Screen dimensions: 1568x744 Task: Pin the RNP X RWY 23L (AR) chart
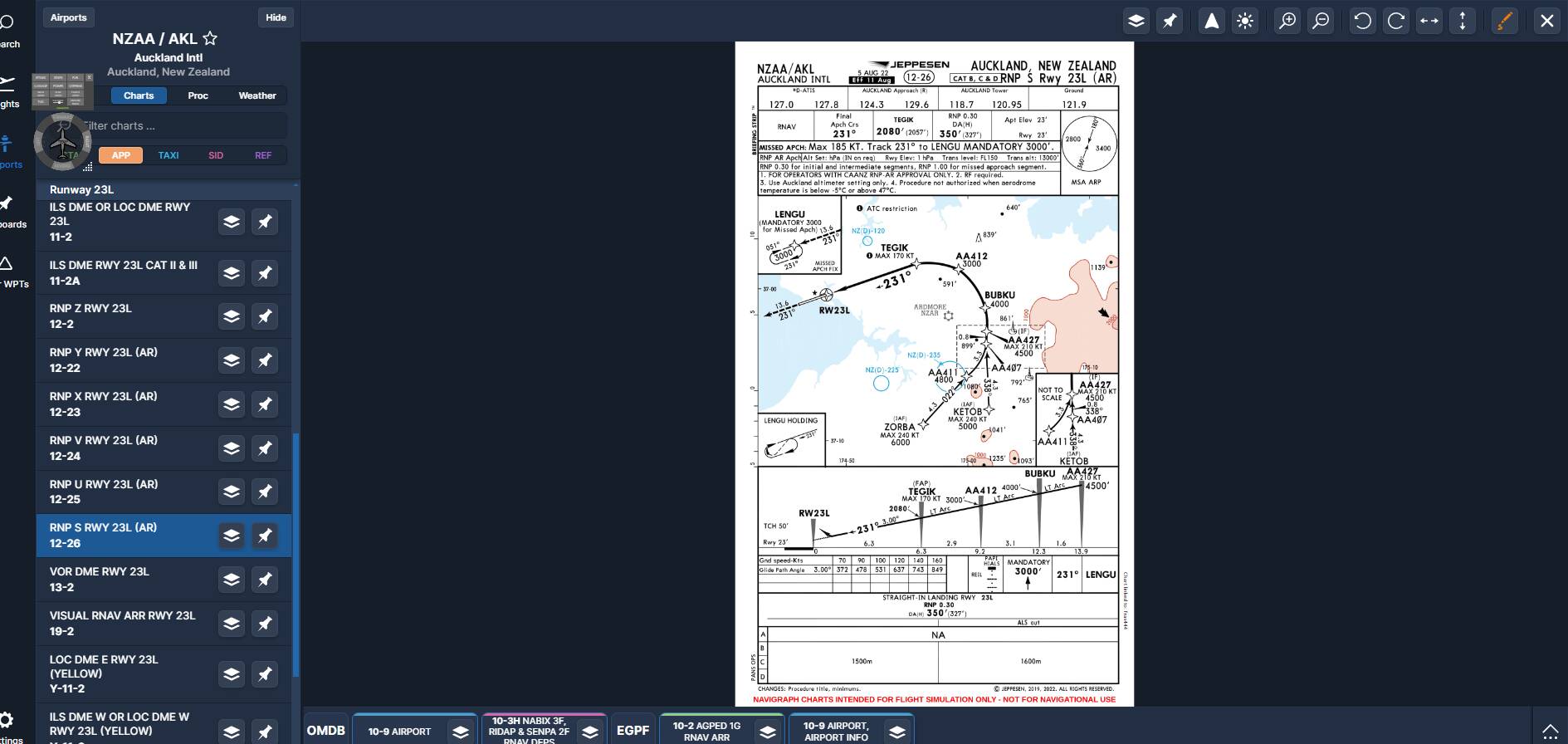click(265, 404)
